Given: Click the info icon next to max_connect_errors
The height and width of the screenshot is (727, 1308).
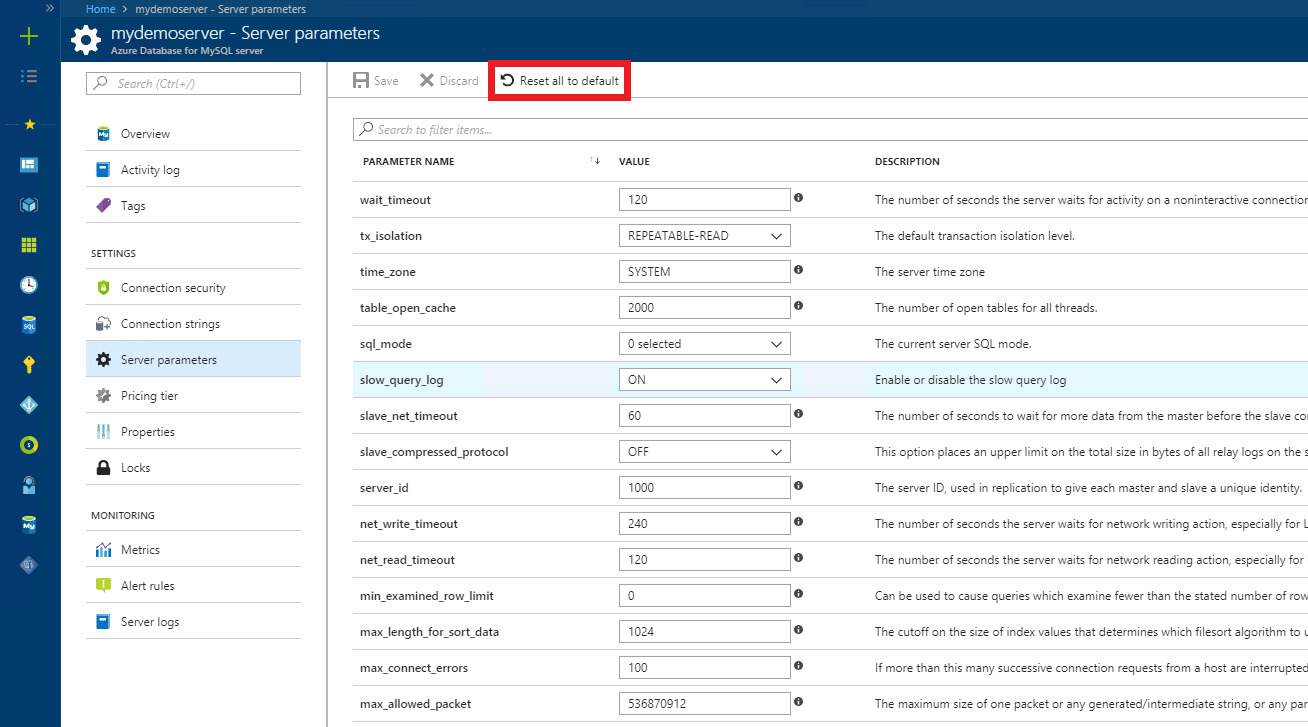Looking at the screenshot, I should (799, 666).
